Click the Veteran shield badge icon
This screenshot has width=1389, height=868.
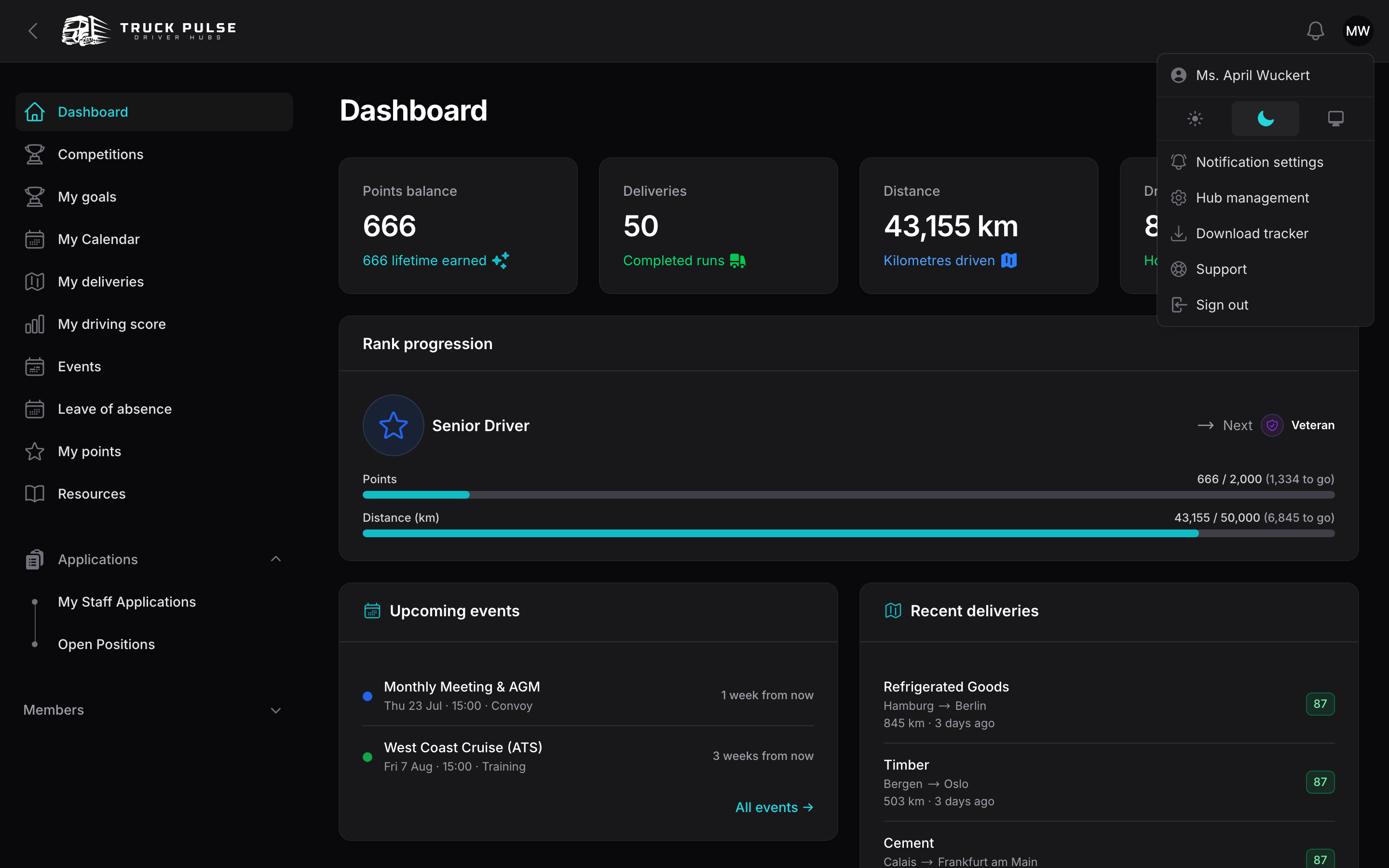click(x=1272, y=425)
